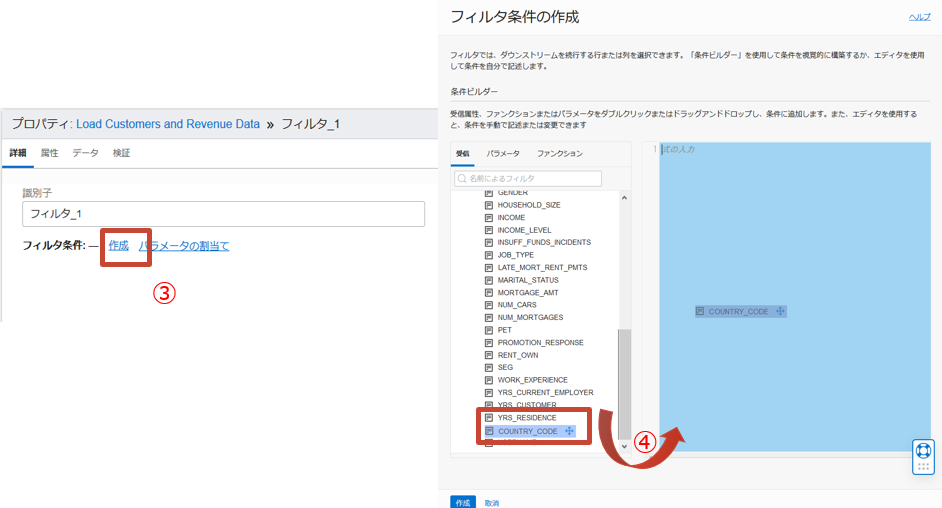Select RENT_OWN attribute
942x508 pixels.
518,355
